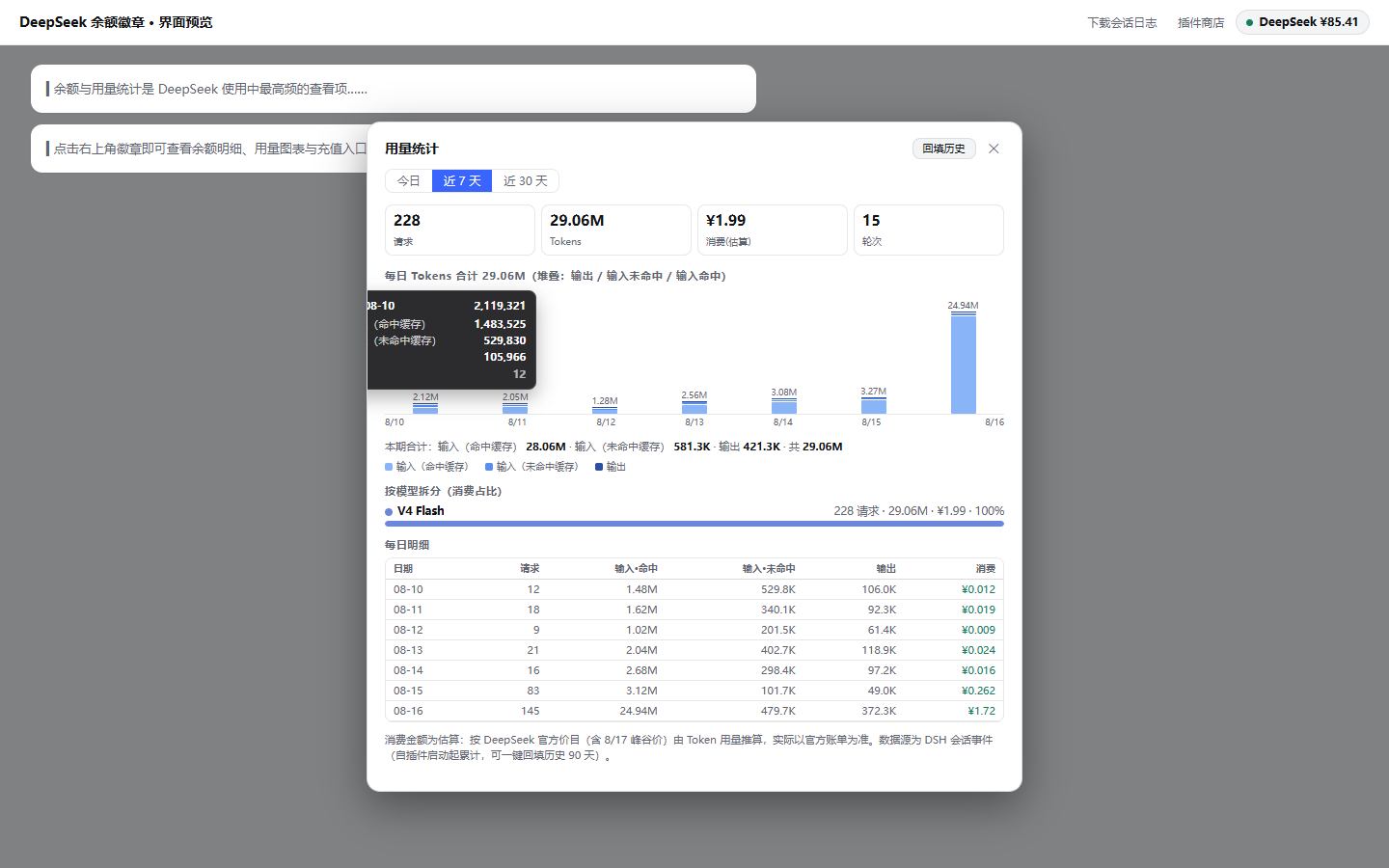Click the tallest chart bar for 8/16
The width and height of the screenshot is (1389, 868).
pos(963,364)
